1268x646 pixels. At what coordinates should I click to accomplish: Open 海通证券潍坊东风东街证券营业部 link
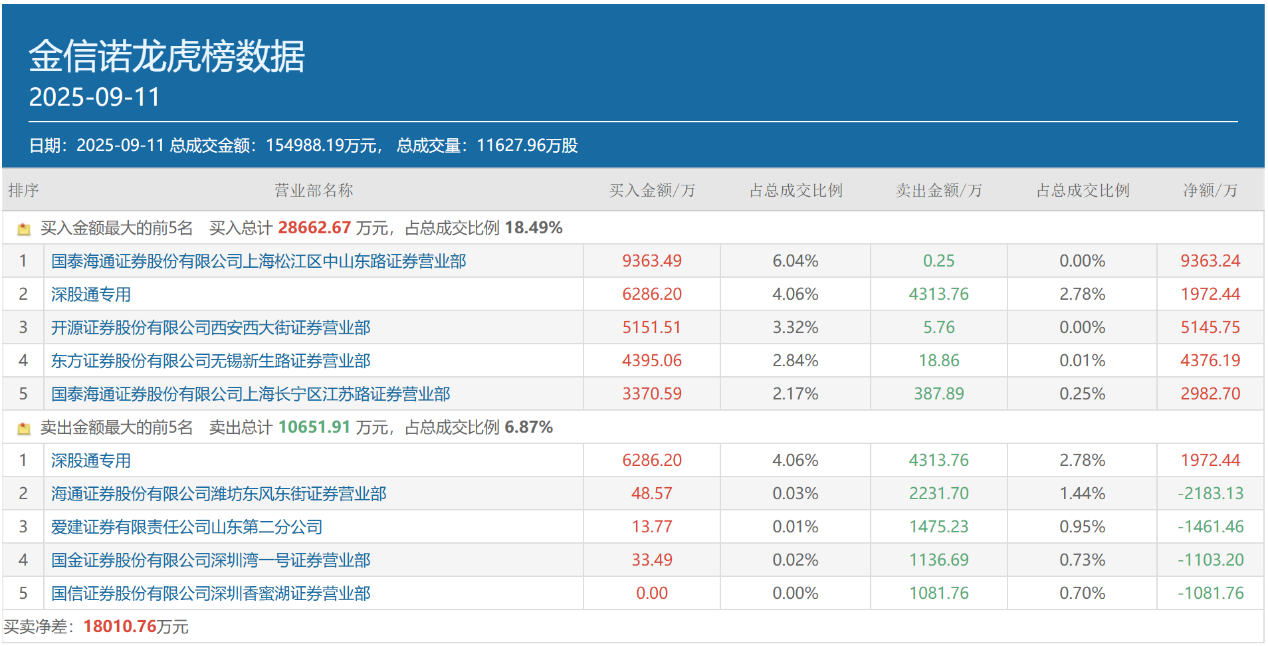219,493
